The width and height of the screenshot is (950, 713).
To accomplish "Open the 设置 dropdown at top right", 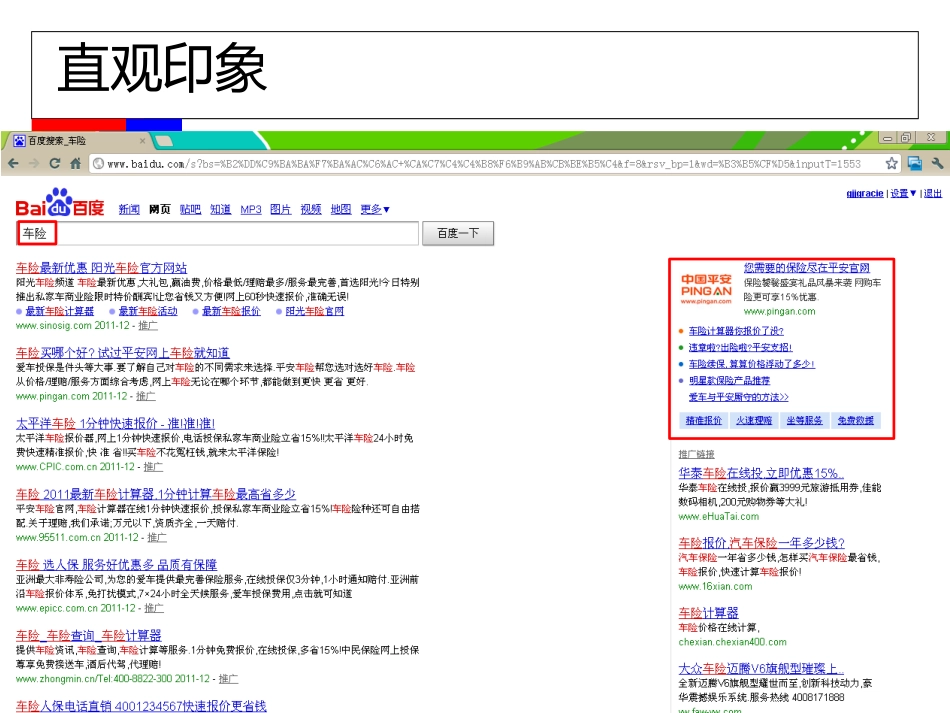I will 903,193.
